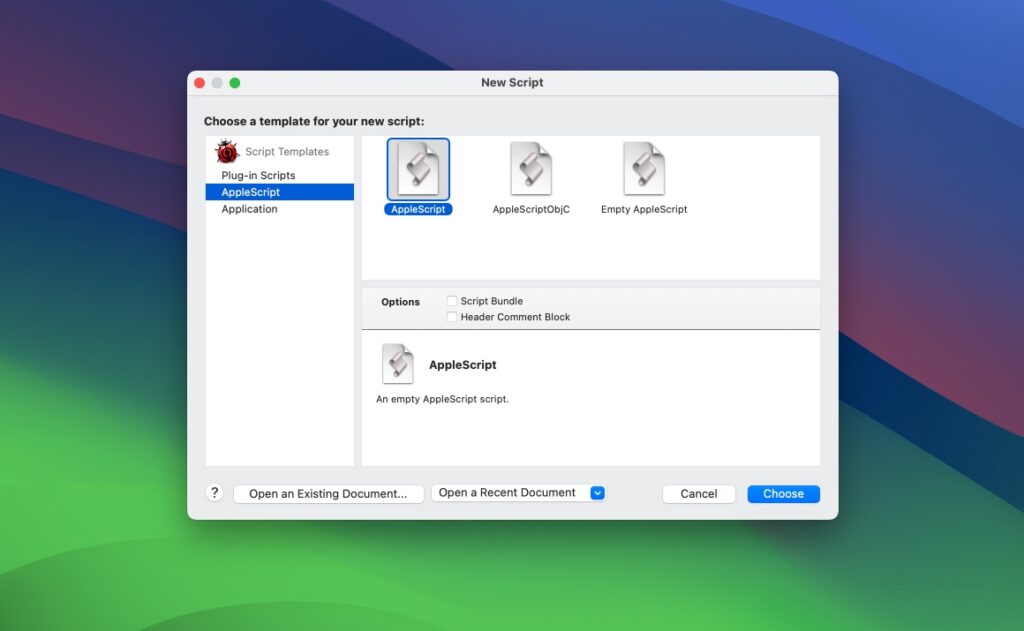Click Open an Existing Document

click(328, 492)
